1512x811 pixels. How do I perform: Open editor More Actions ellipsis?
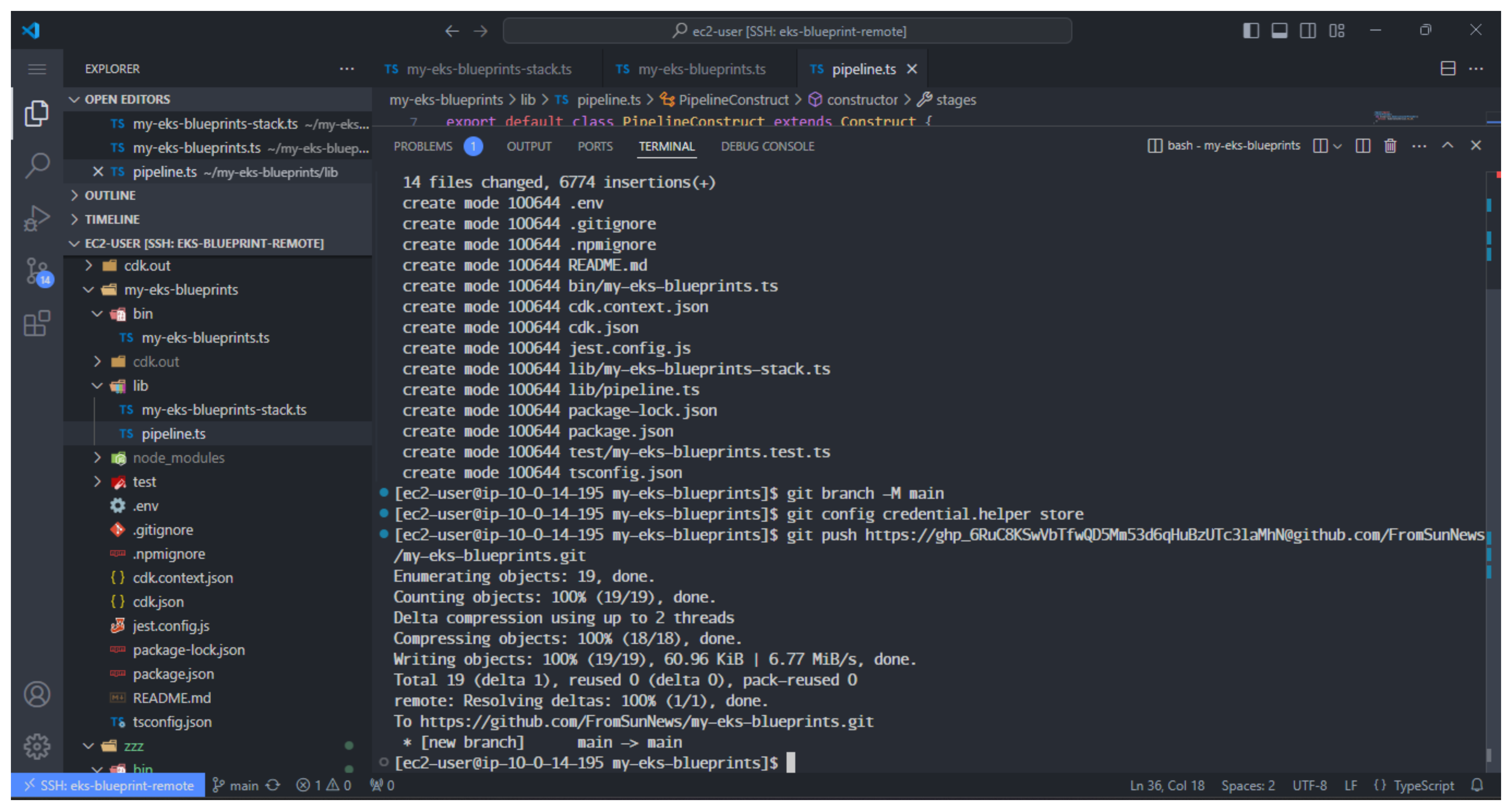coord(1476,69)
